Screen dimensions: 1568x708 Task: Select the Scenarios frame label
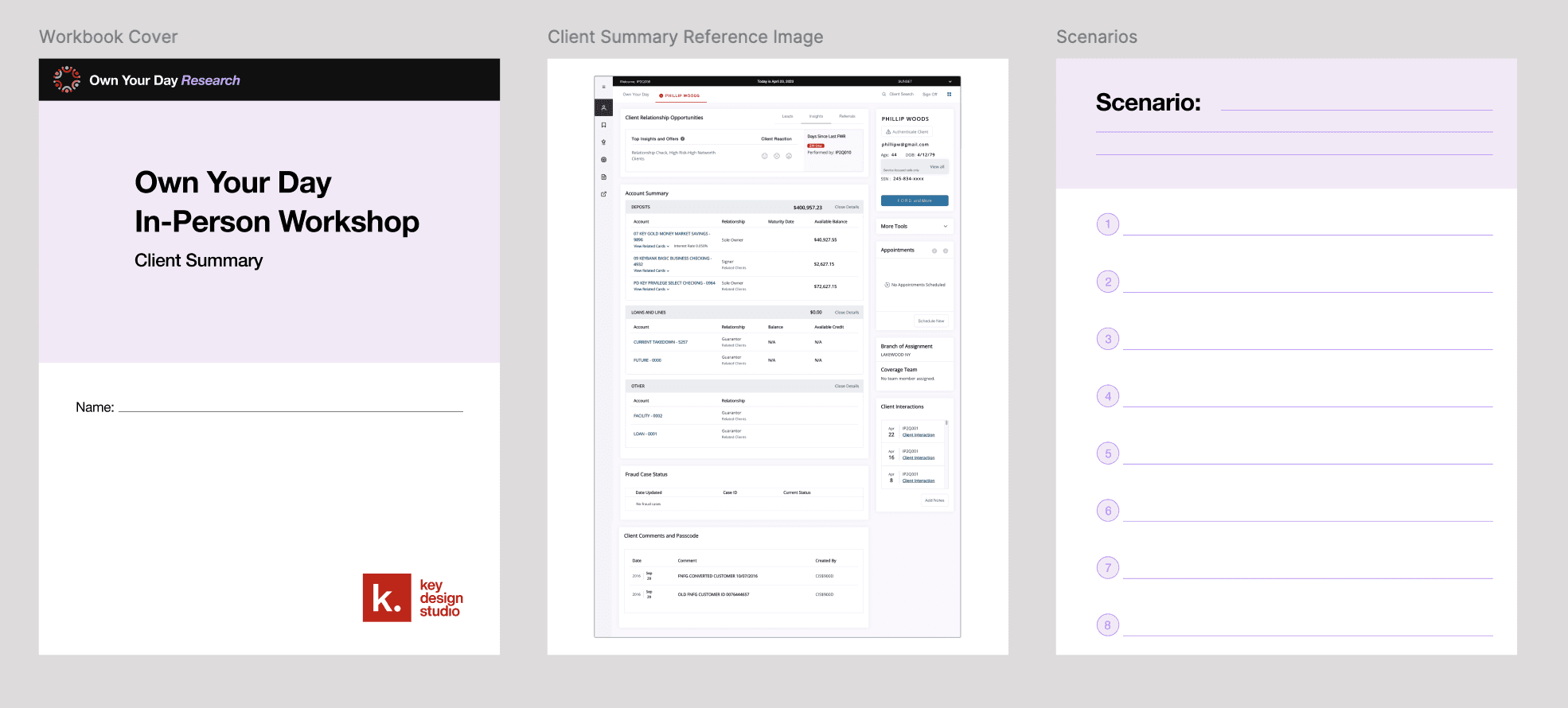click(x=1096, y=37)
